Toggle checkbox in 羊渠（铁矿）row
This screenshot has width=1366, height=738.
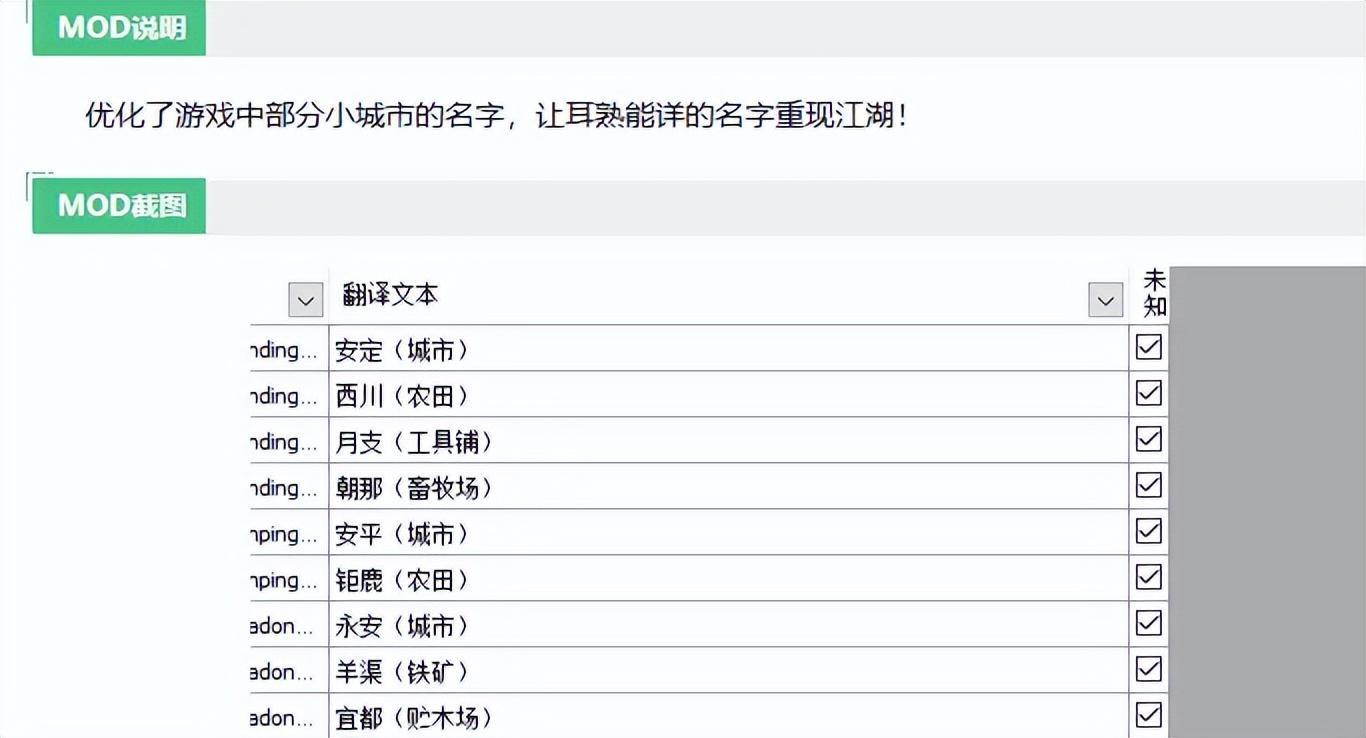(x=1149, y=669)
